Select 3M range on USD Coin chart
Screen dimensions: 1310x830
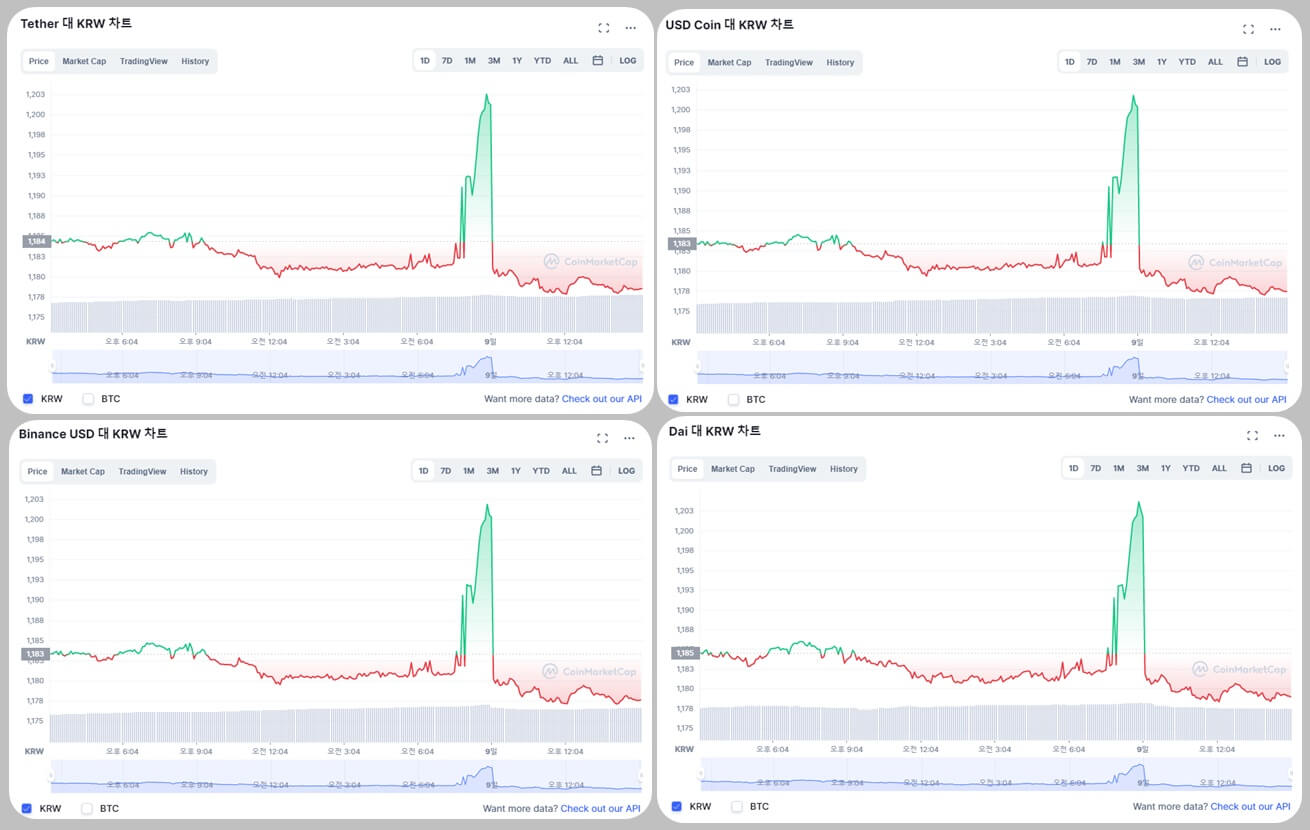tap(1139, 62)
